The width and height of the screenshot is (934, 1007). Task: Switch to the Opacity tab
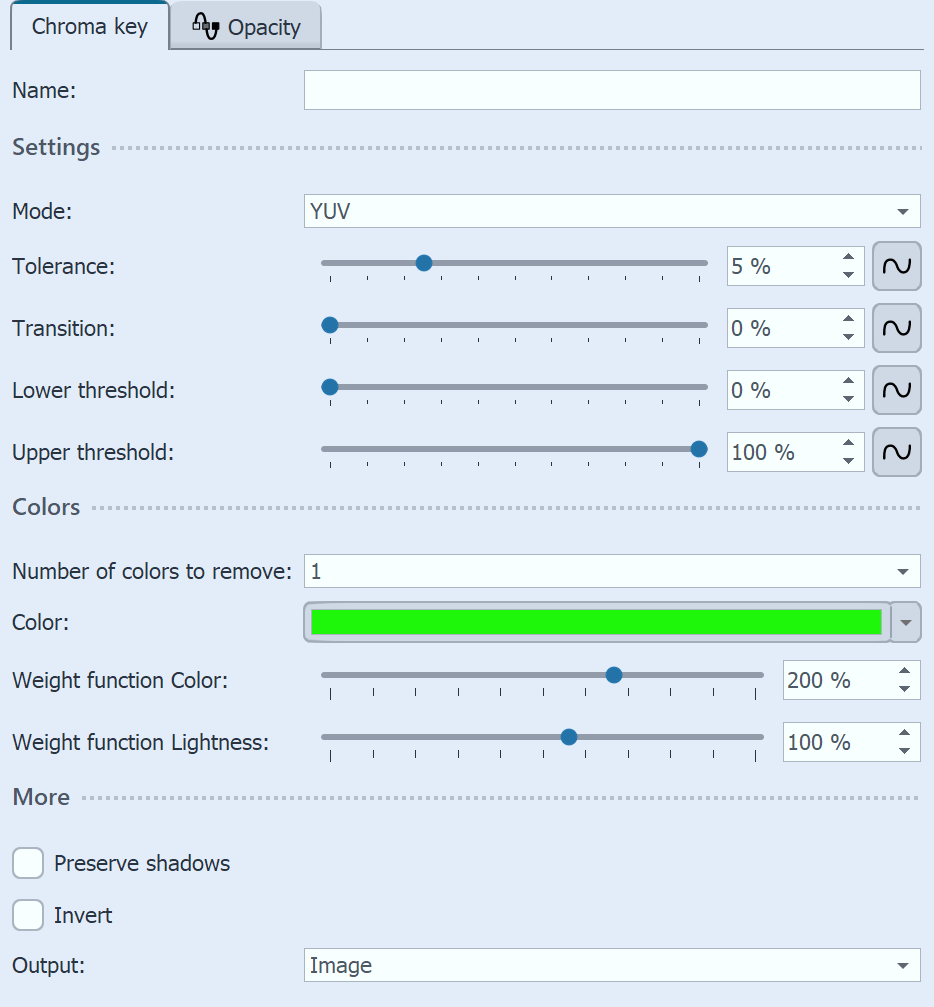245,27
